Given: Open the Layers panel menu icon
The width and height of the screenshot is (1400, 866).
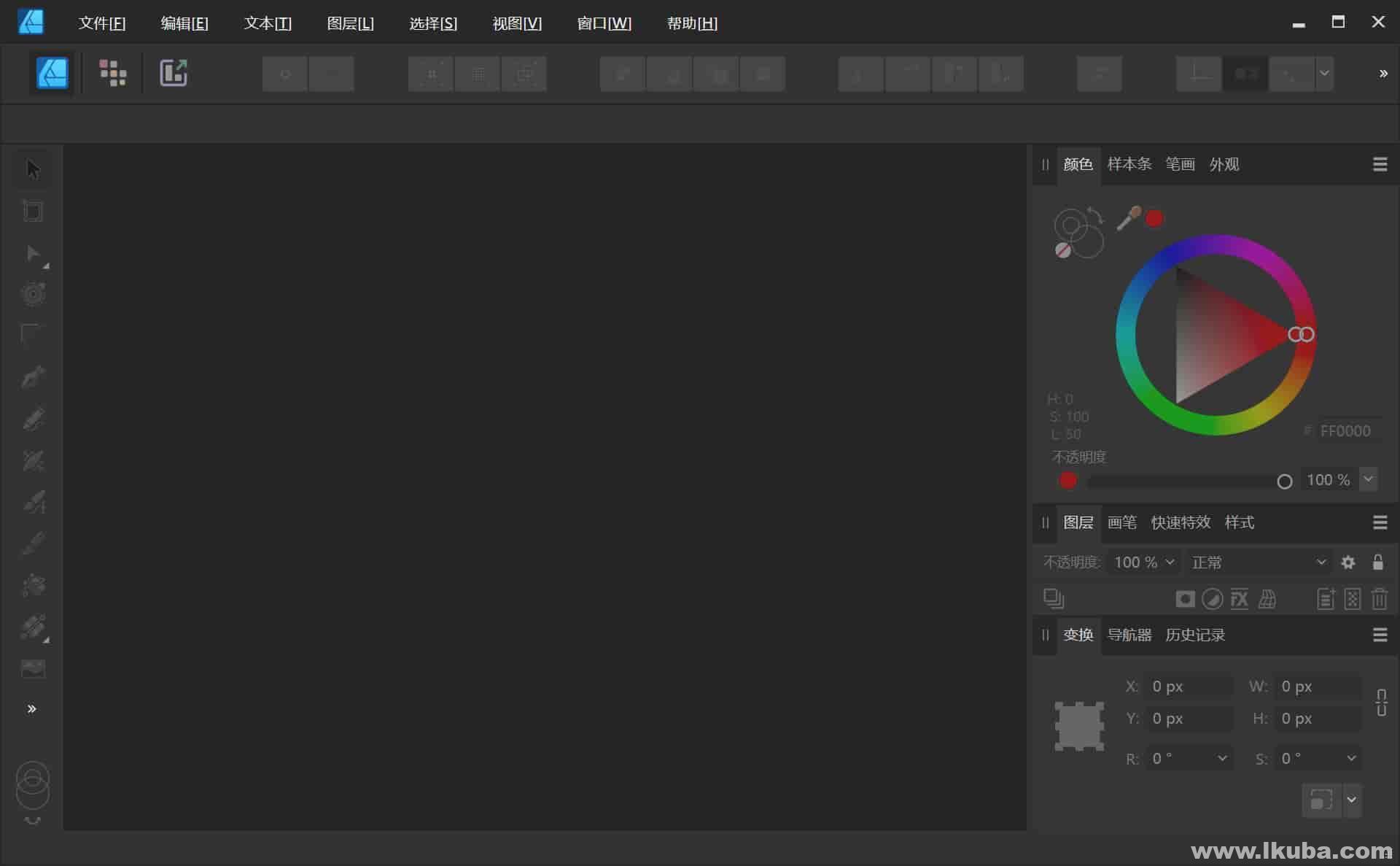Looking at the screenshot, I should tap(1380, 522).
